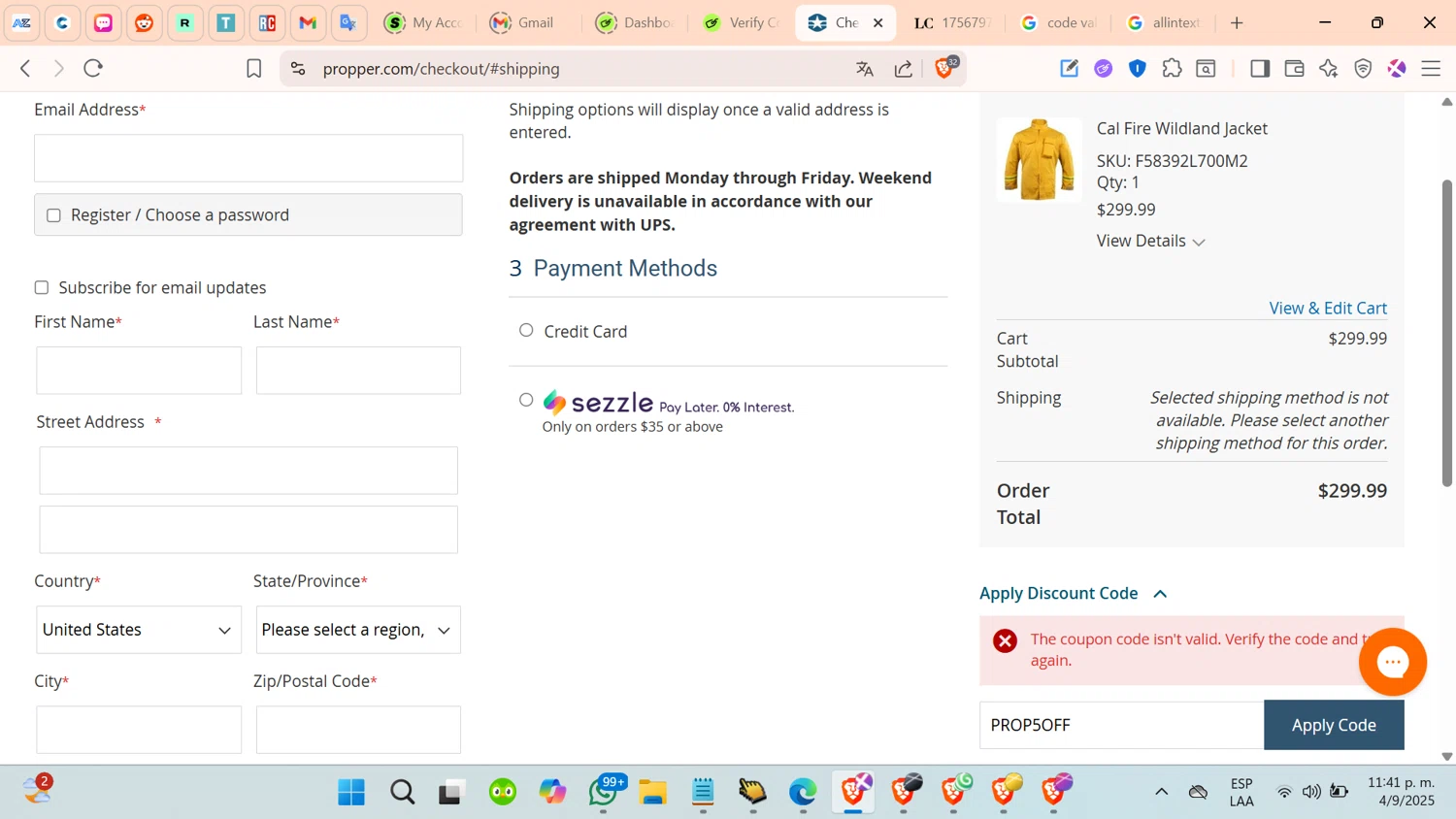Open File Explorer from the taskbar

[x=652, y=792]
